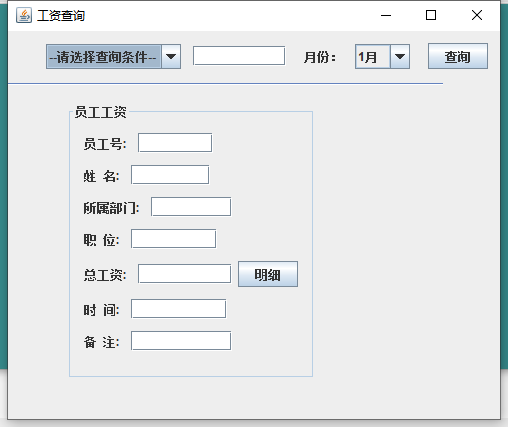Viewport: 508px width, 427px height.
Task: Click the 员工号 text field
Action: coord(175,143)
